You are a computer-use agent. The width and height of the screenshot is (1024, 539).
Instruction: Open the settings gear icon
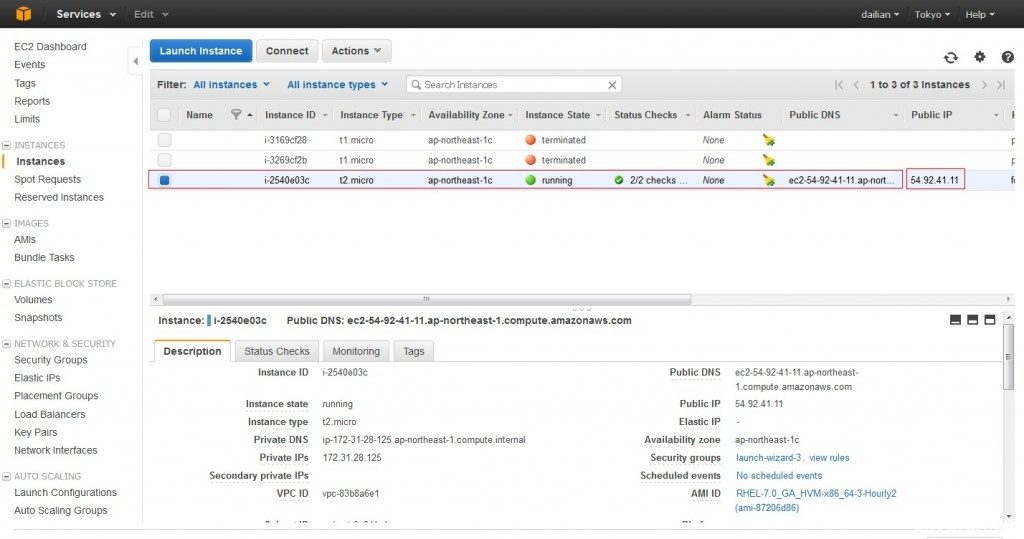click(x=979, y=58)
